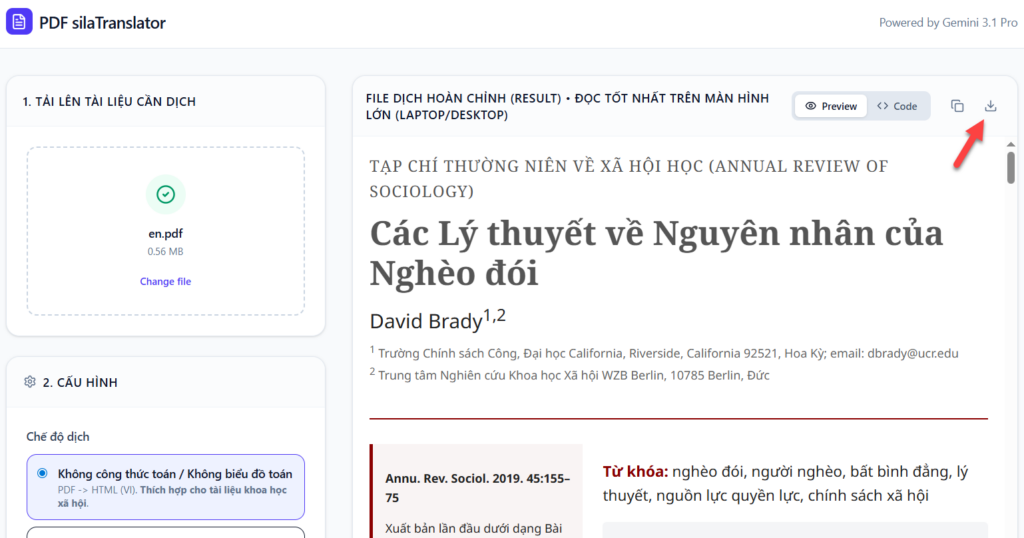1024x538 pixels.
Task: Click the dashed file upload drop zone
Action: click(165, 230)
